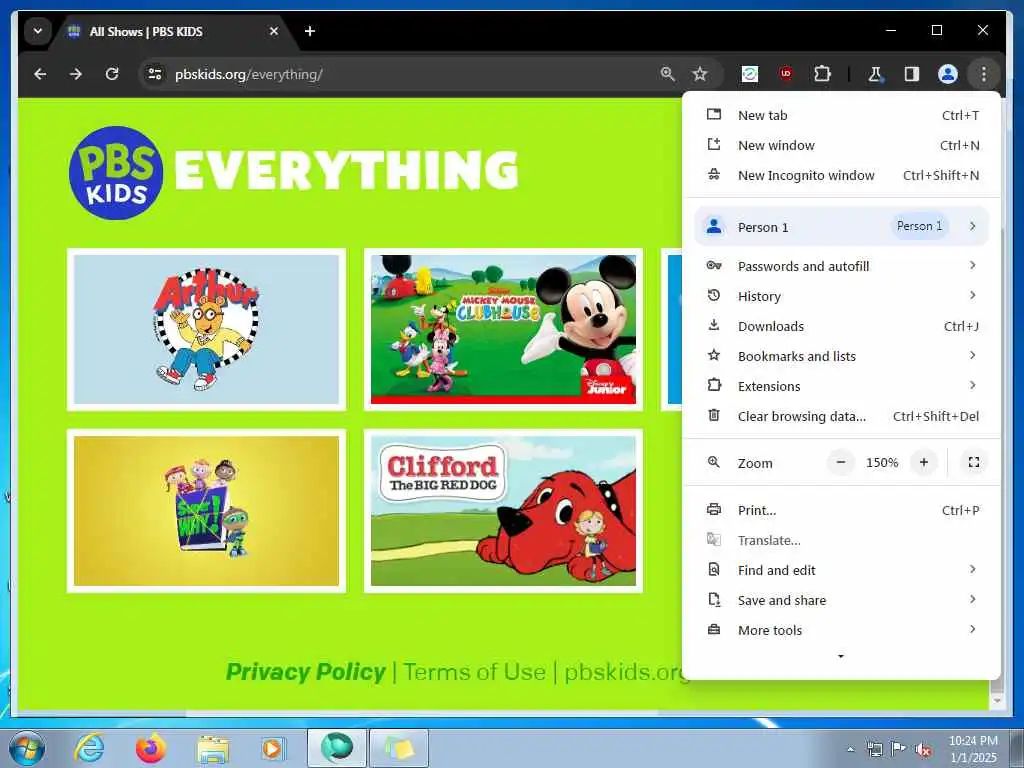Follow the pbskids.org footer link
The image size is (1024, 768).
623,672
